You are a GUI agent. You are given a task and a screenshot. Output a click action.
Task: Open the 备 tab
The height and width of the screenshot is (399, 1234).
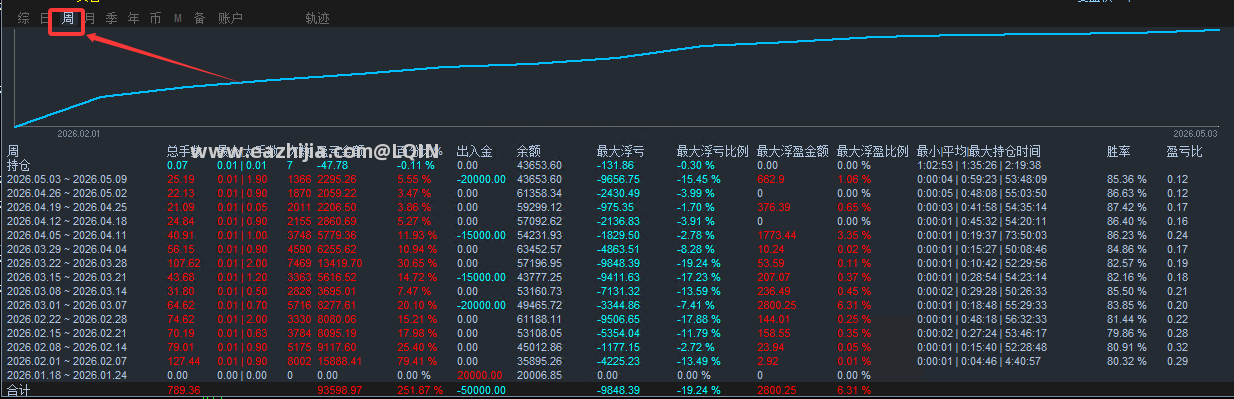tap(200, 18)
